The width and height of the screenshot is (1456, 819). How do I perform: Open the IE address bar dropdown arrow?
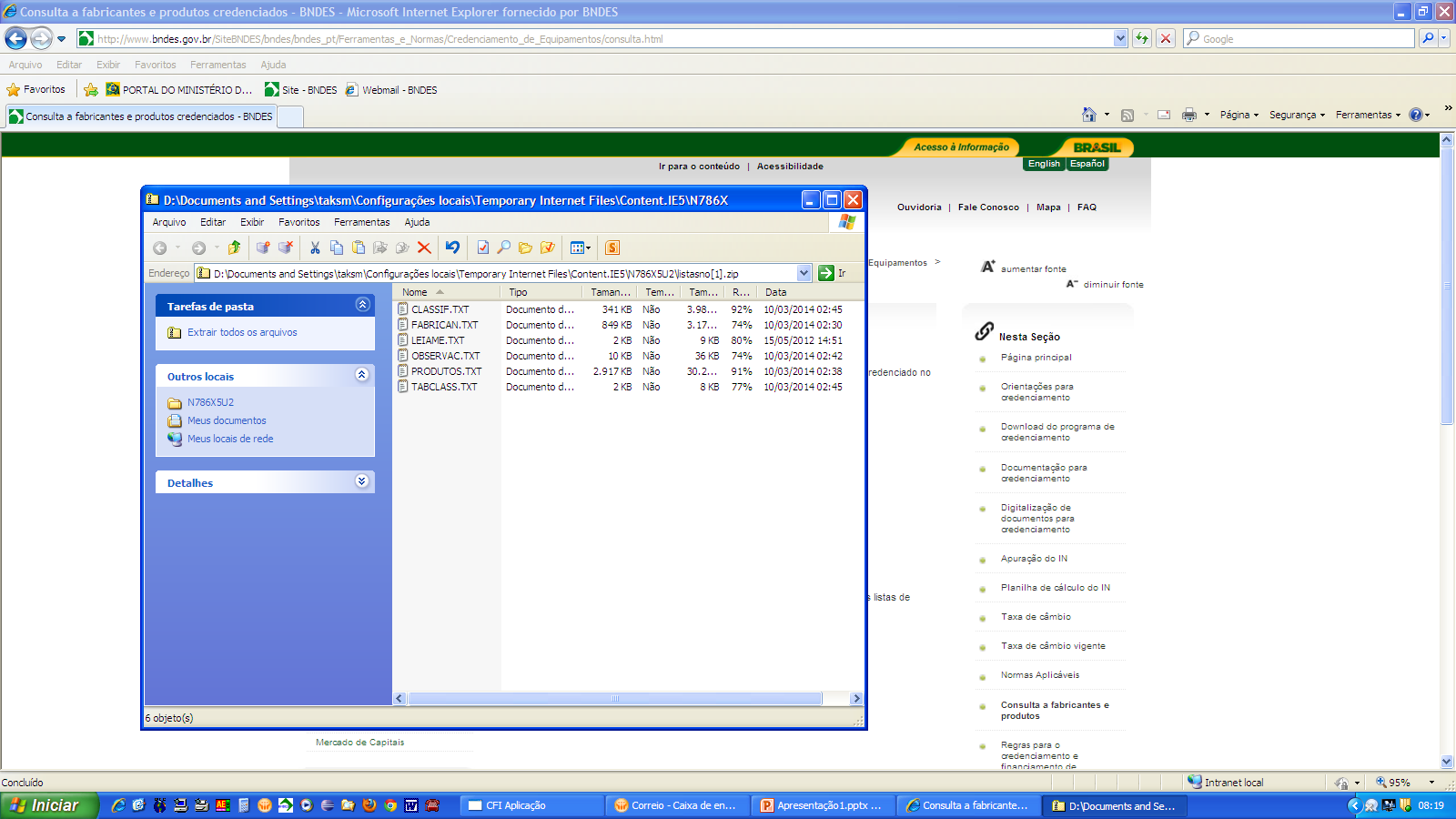pyautogui.click(x=1120, y=38)
